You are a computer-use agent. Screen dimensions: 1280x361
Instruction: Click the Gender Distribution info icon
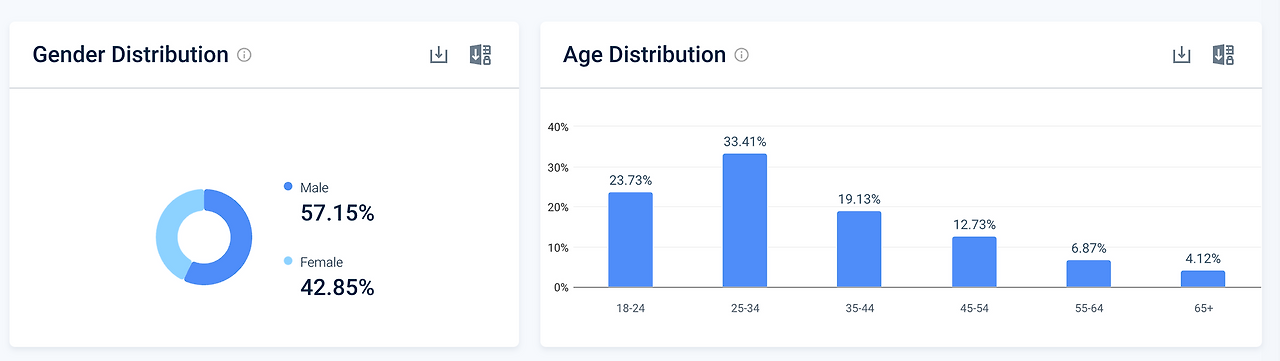[x=244, y=55]
